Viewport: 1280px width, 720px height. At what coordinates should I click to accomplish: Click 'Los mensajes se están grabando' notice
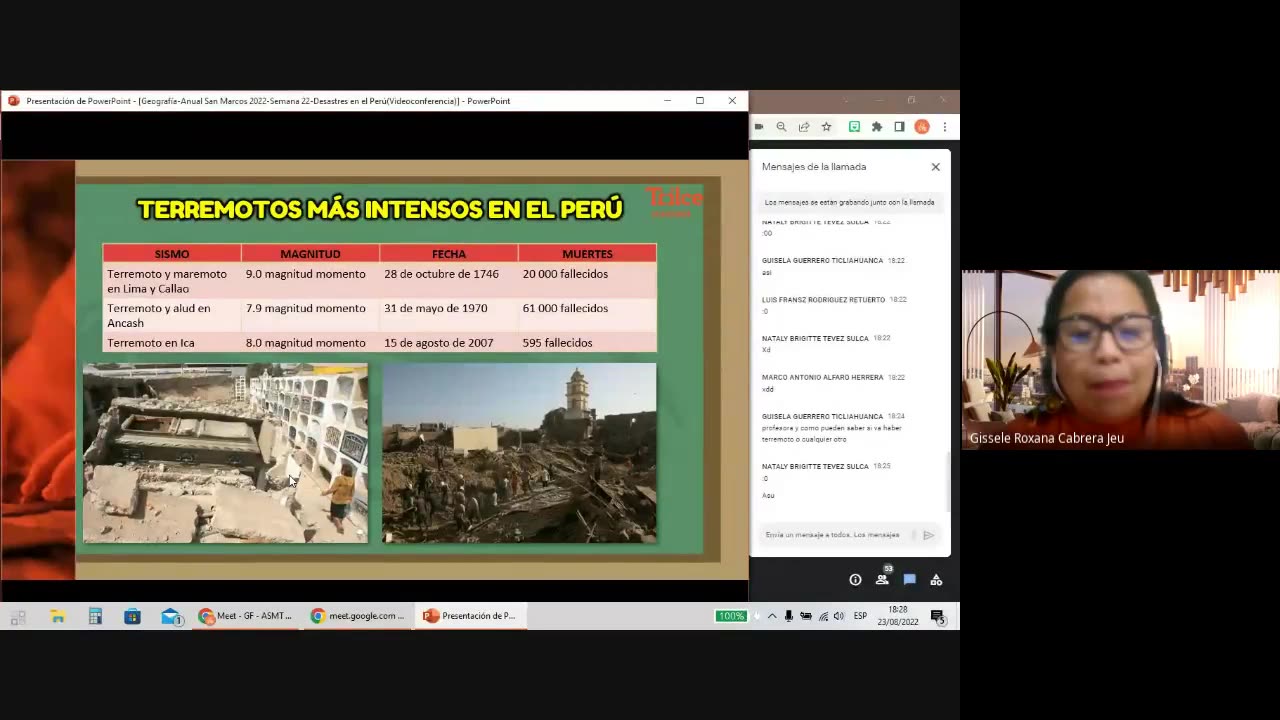click(x=849, y=202)
